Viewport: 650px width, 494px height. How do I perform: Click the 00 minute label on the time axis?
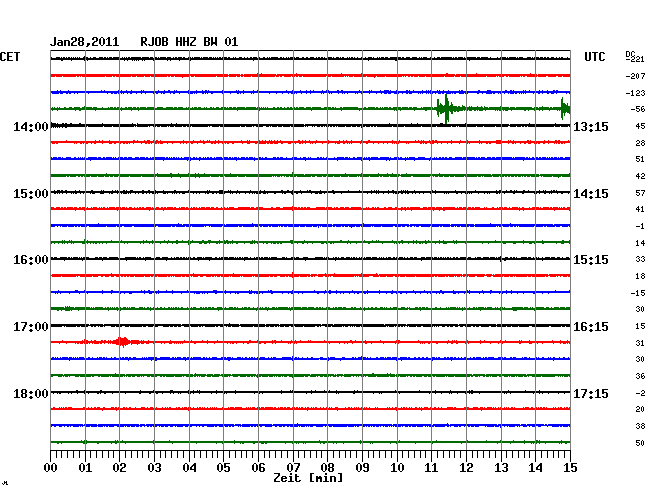click(x=51, y=468)
